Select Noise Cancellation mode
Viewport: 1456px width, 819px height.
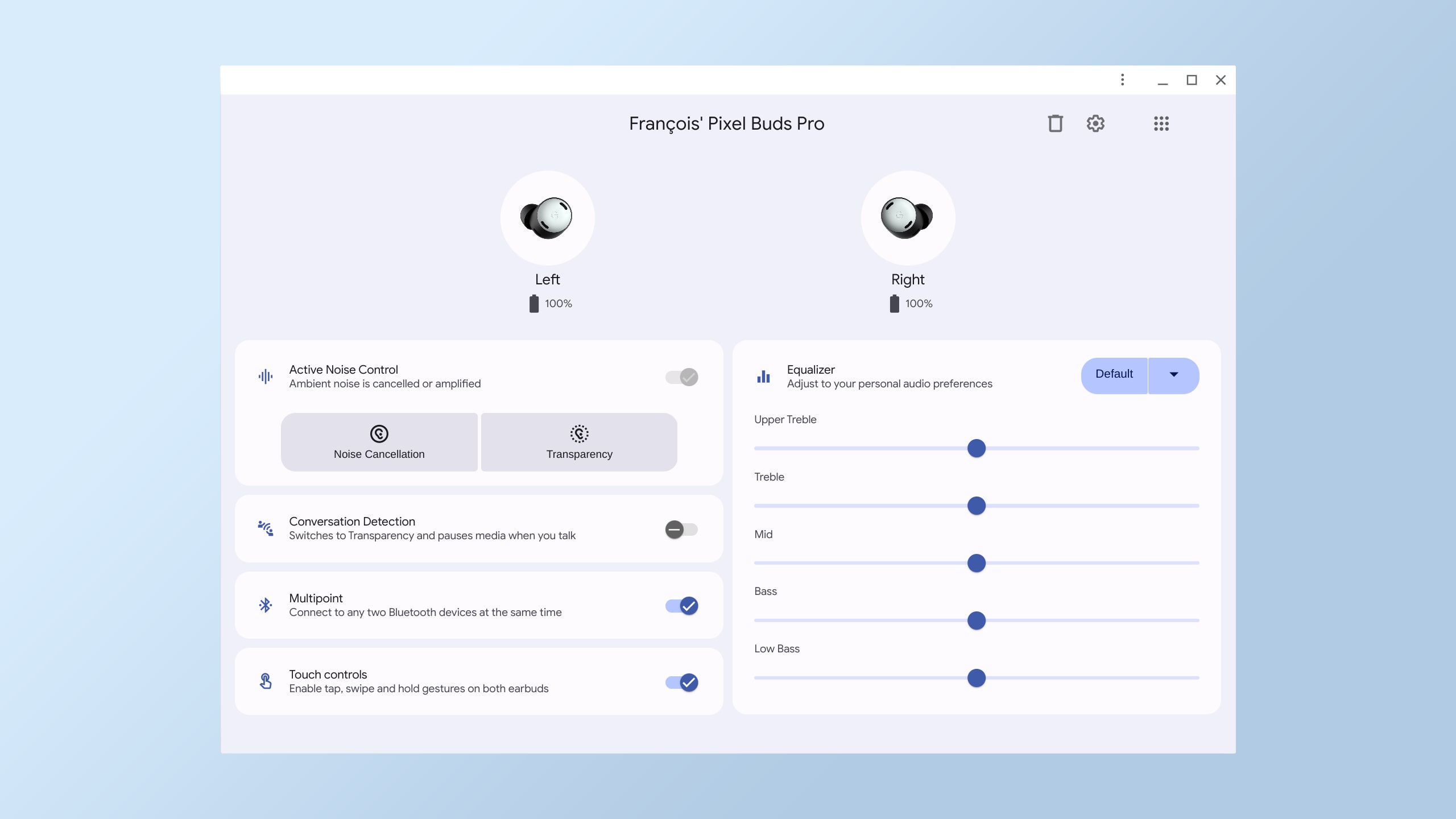point(379,442)
